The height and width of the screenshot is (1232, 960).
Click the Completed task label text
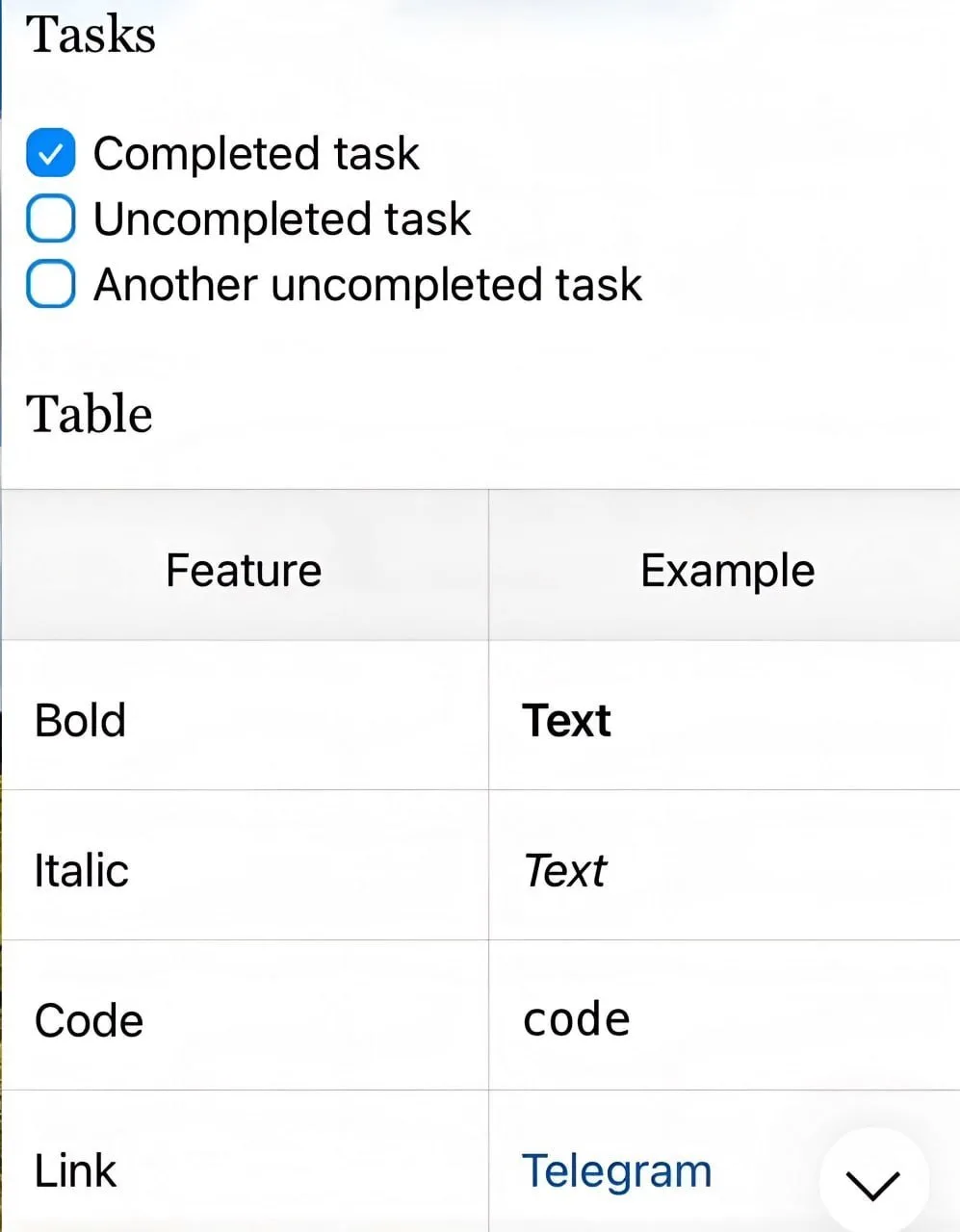click(x=256, y=154)
